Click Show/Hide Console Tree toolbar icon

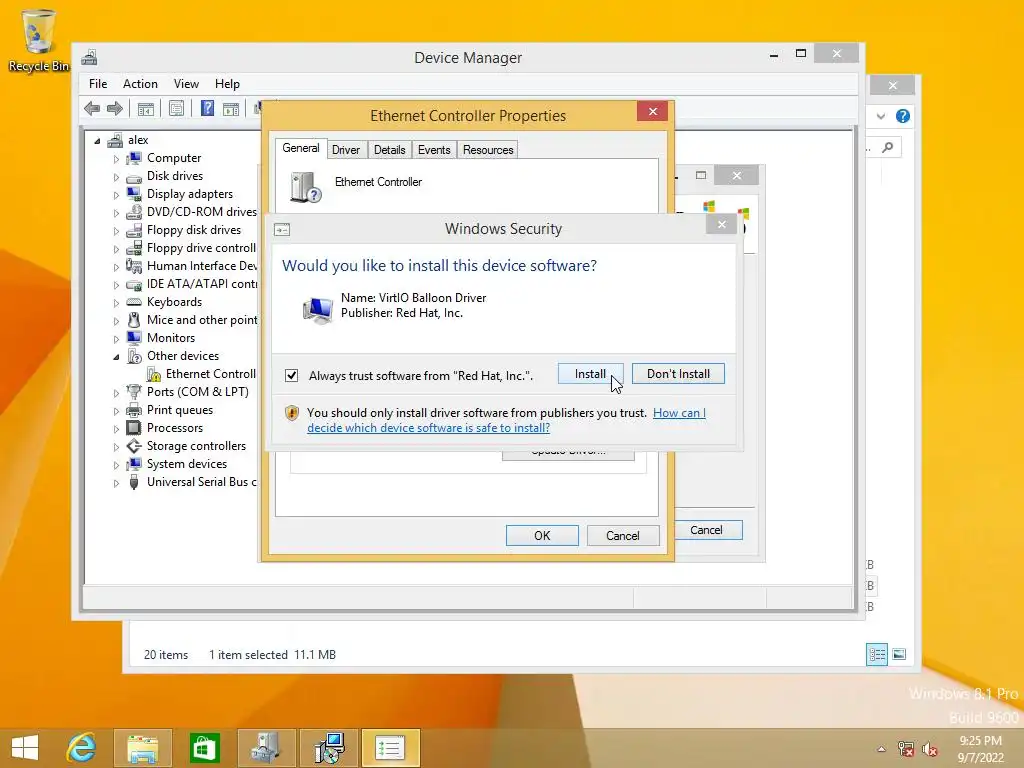click(x=146, y=108)
